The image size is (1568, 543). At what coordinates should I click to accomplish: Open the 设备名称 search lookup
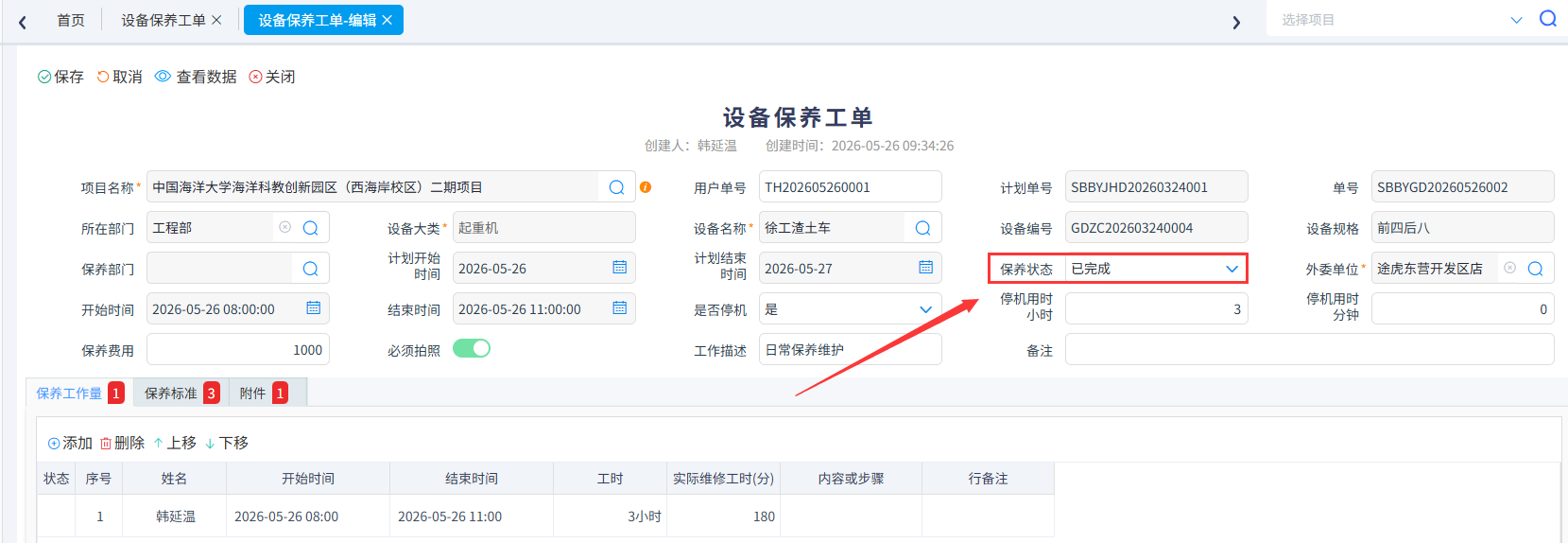(x=922, y=228)
